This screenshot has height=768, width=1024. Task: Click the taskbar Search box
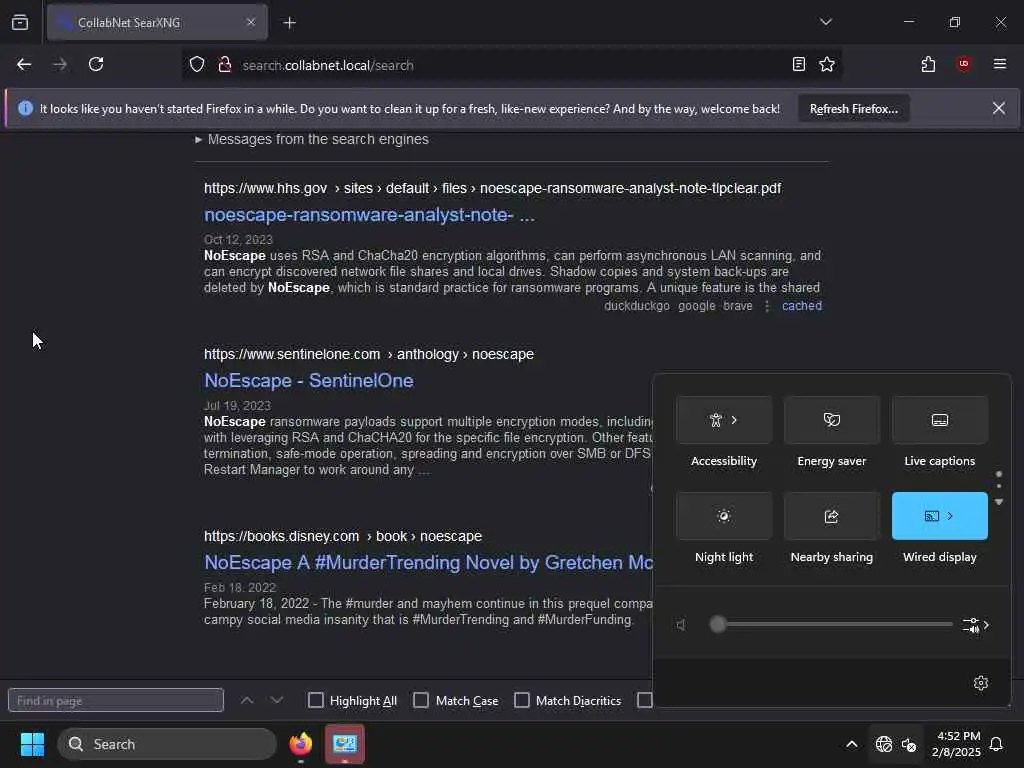click(x=167, y=744)
